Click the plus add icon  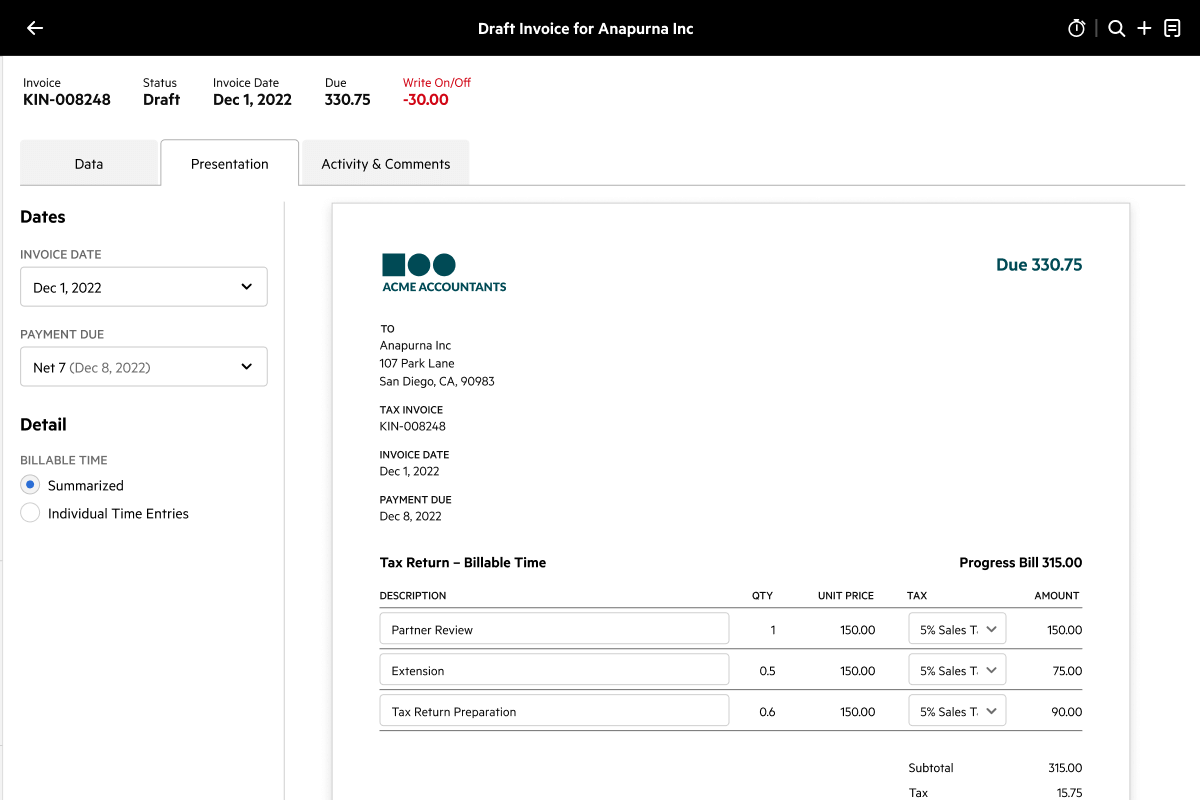point(1144,28)
